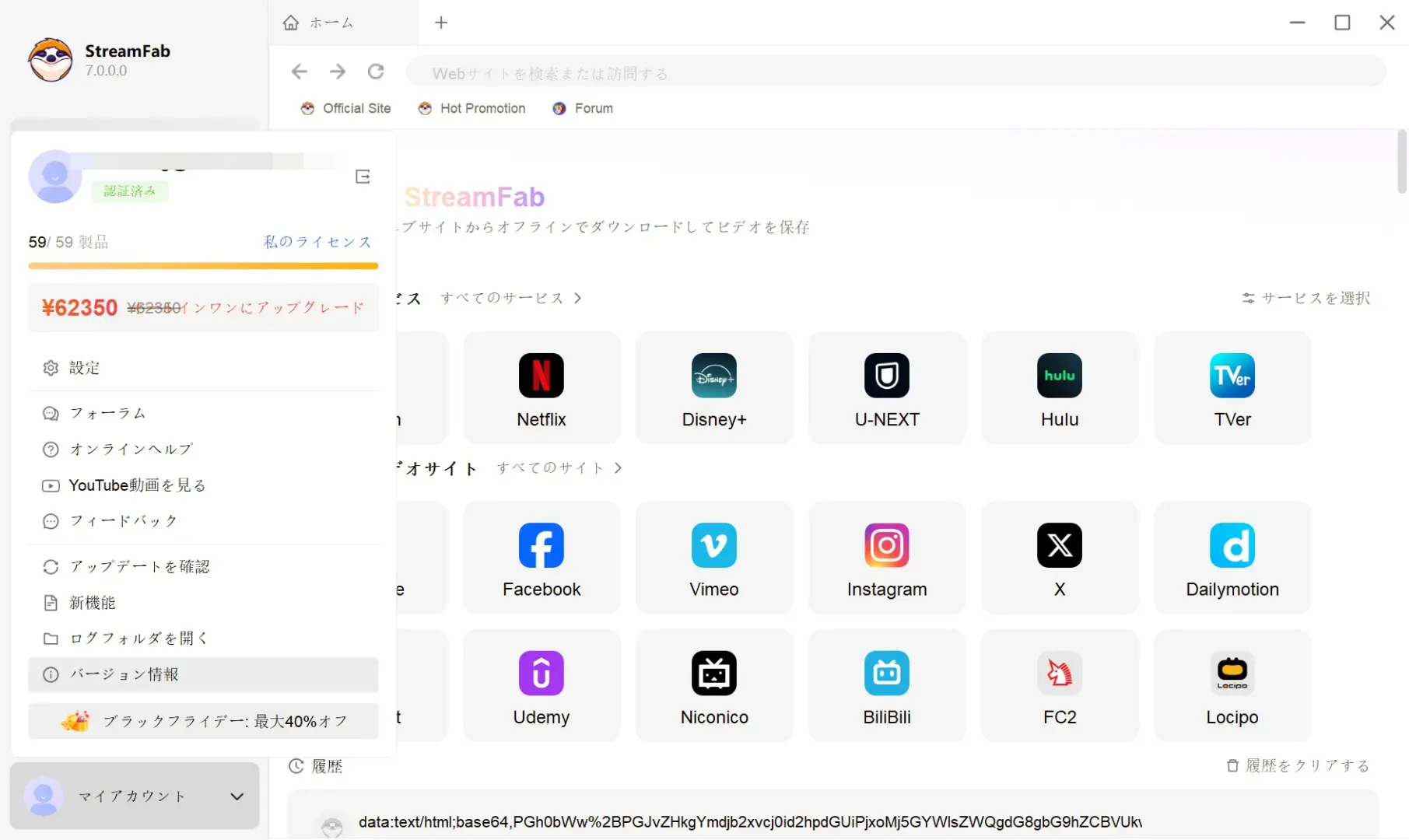The image size is (1409, 840).
Task: Expand すべてのサービス list
Action: pyautogui.click(x=510, y=298)
